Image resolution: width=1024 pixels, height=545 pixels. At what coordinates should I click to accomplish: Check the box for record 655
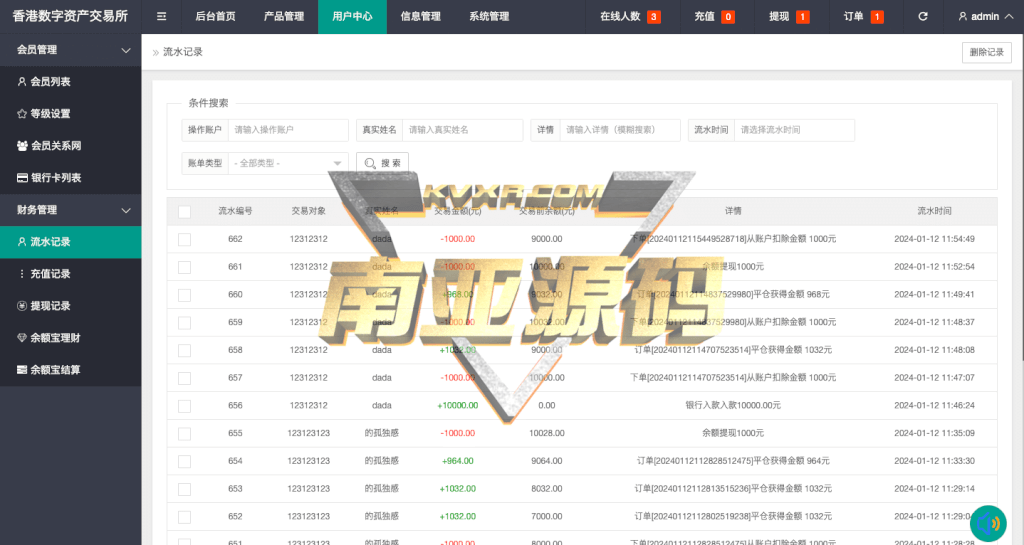[x=184, y=433]
